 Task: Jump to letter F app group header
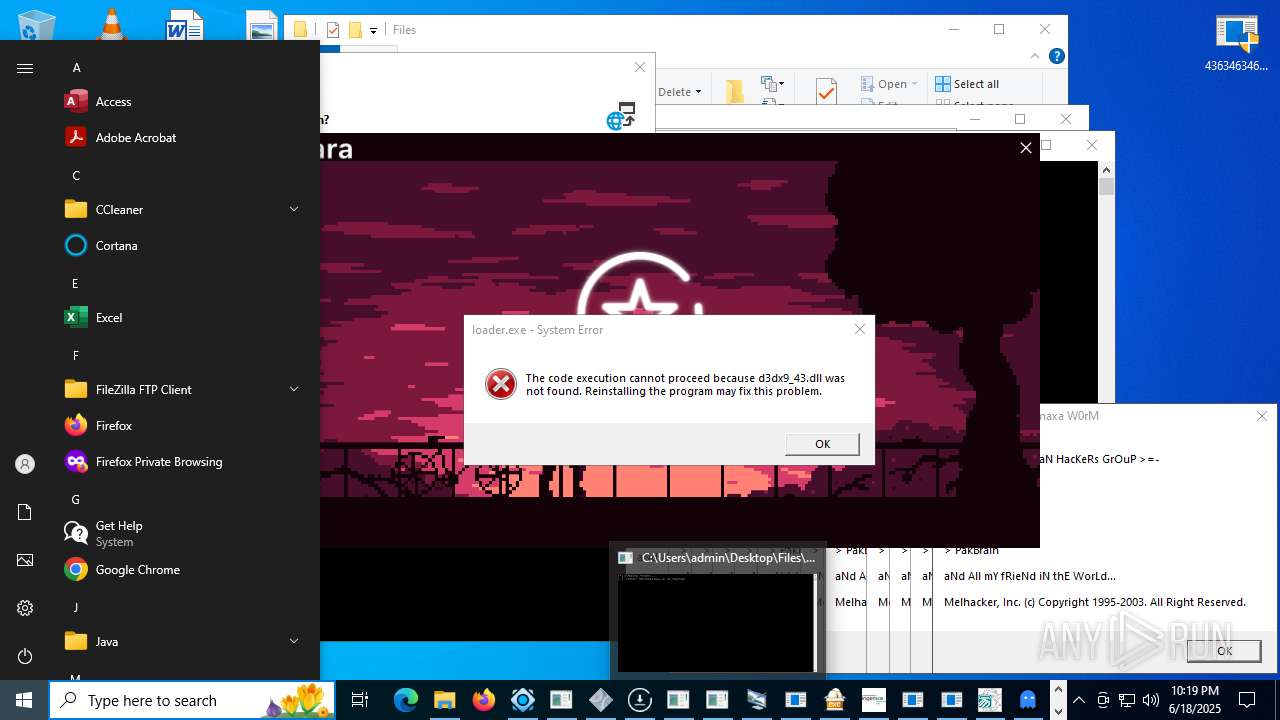pyautogui.click(x=75, y=355)
